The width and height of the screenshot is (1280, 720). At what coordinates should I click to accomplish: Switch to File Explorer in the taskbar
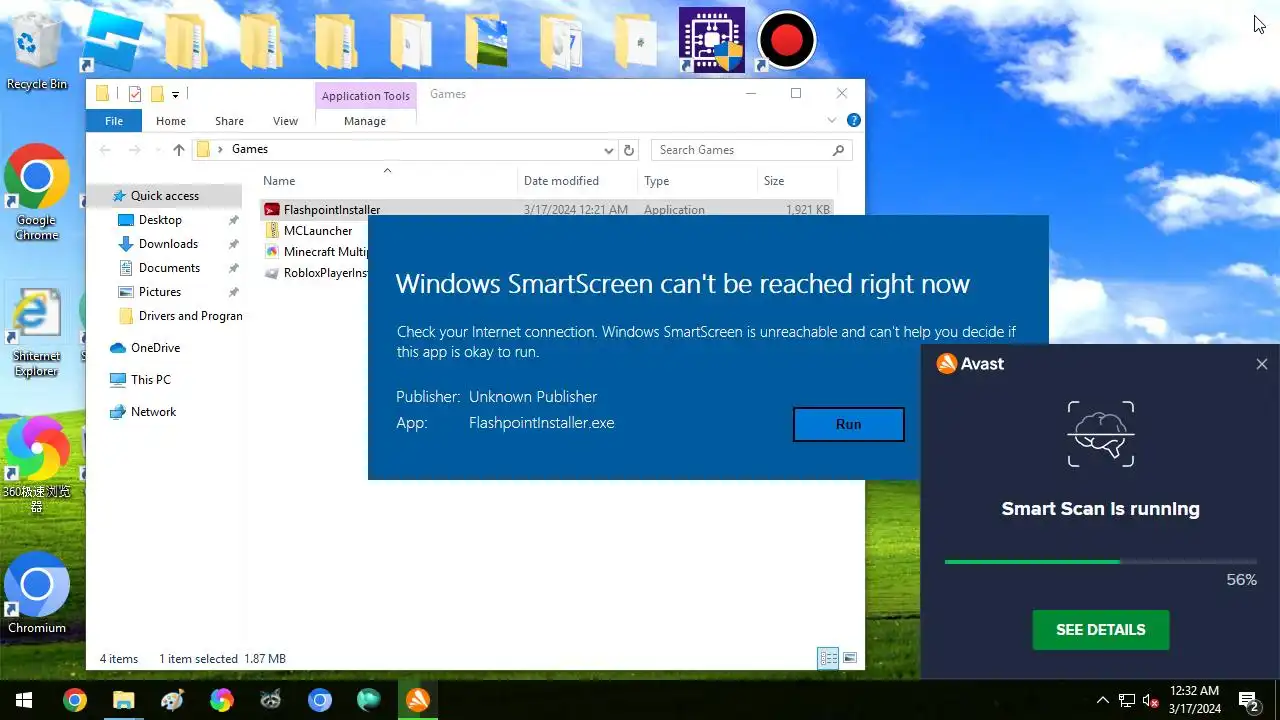[x=123, y=700]
